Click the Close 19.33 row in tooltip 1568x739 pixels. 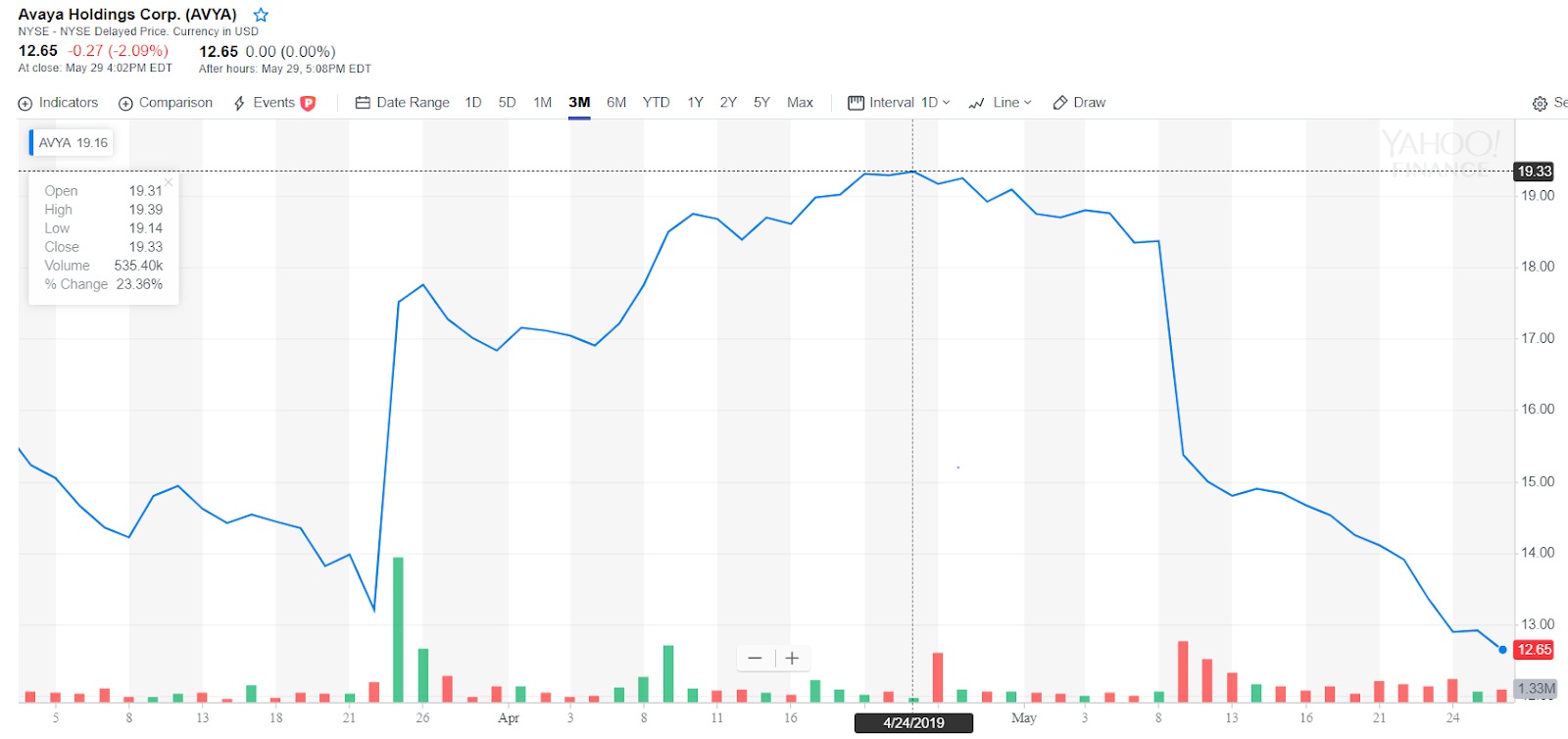[104, 247]
